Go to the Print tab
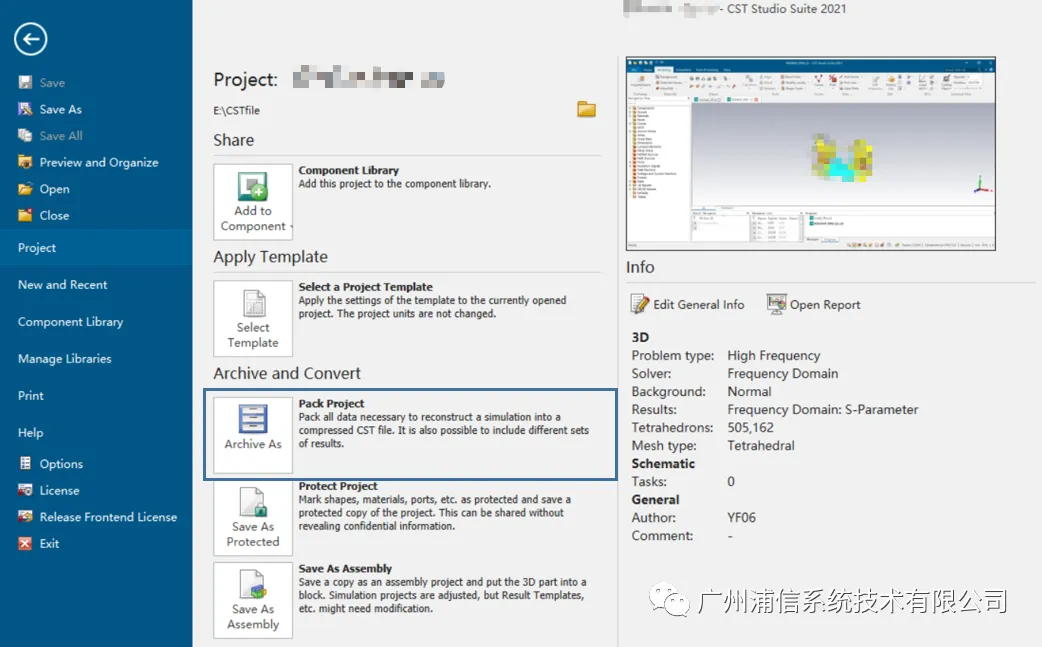The image size is (1042, 647). pyautogui.click(x=31, y=396)
